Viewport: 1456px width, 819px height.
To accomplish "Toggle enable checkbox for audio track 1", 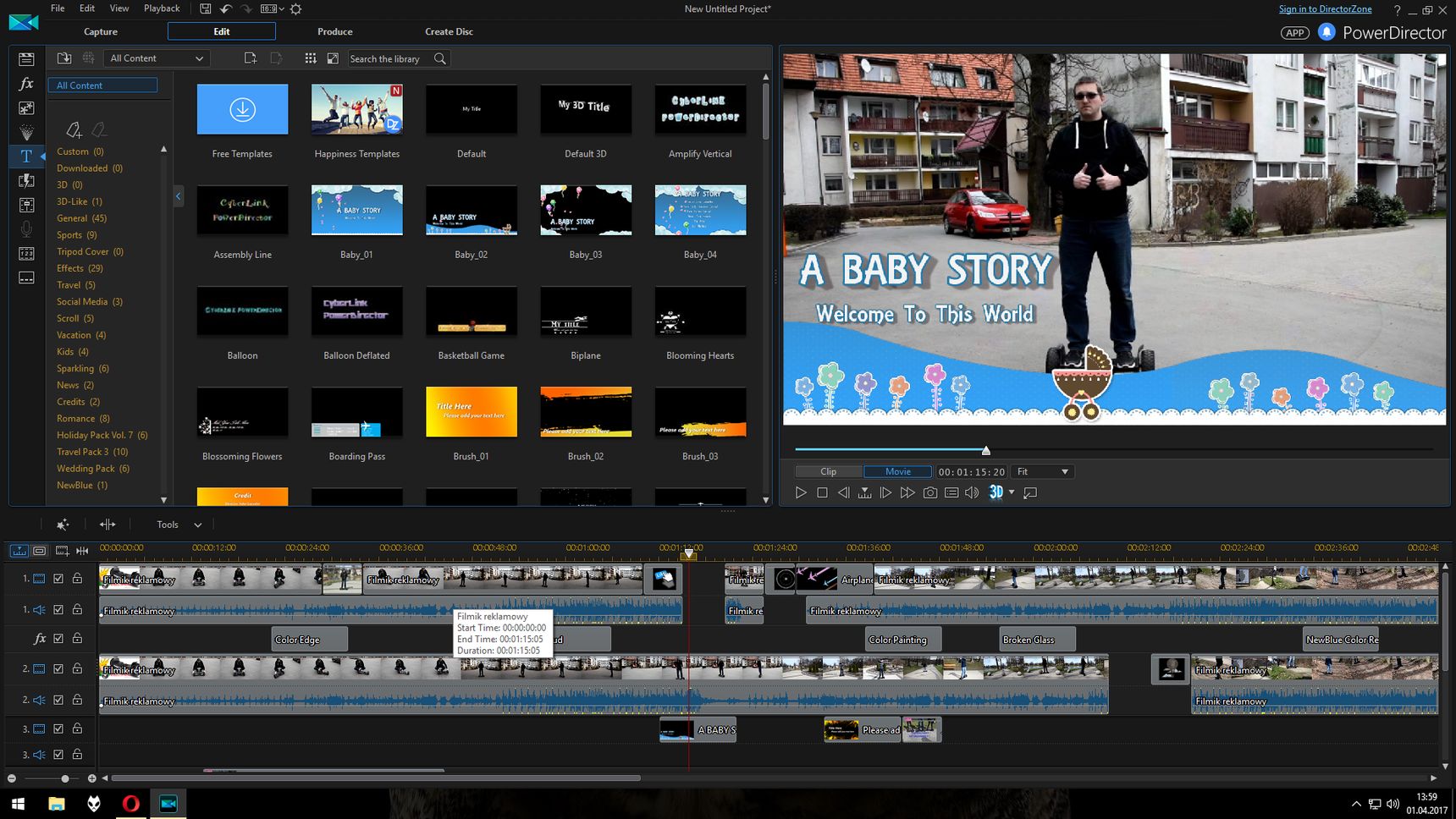I will click(x=58, y=609).
